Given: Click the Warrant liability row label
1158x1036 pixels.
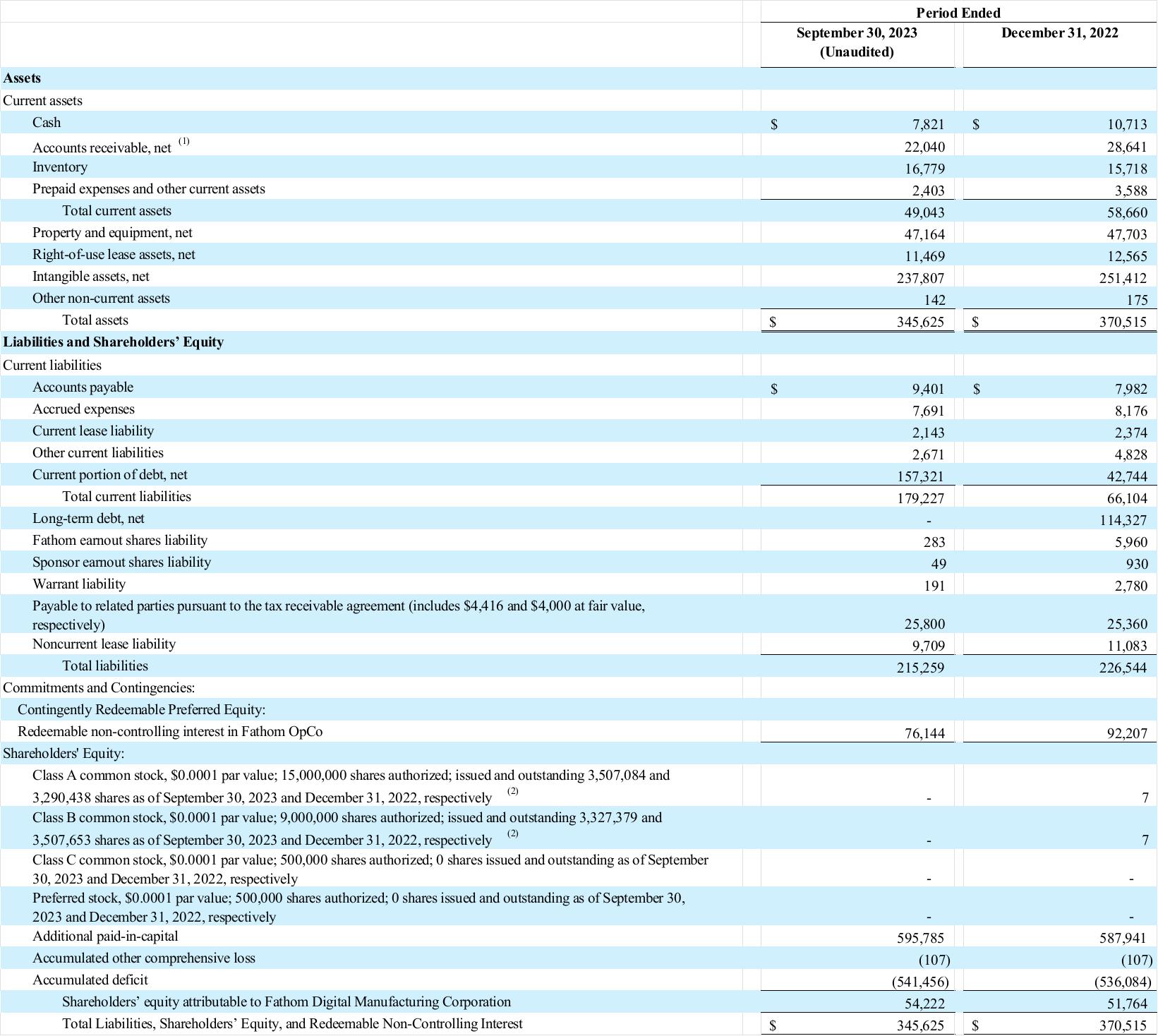Looking at the screenshot, I should coord(79,584).
